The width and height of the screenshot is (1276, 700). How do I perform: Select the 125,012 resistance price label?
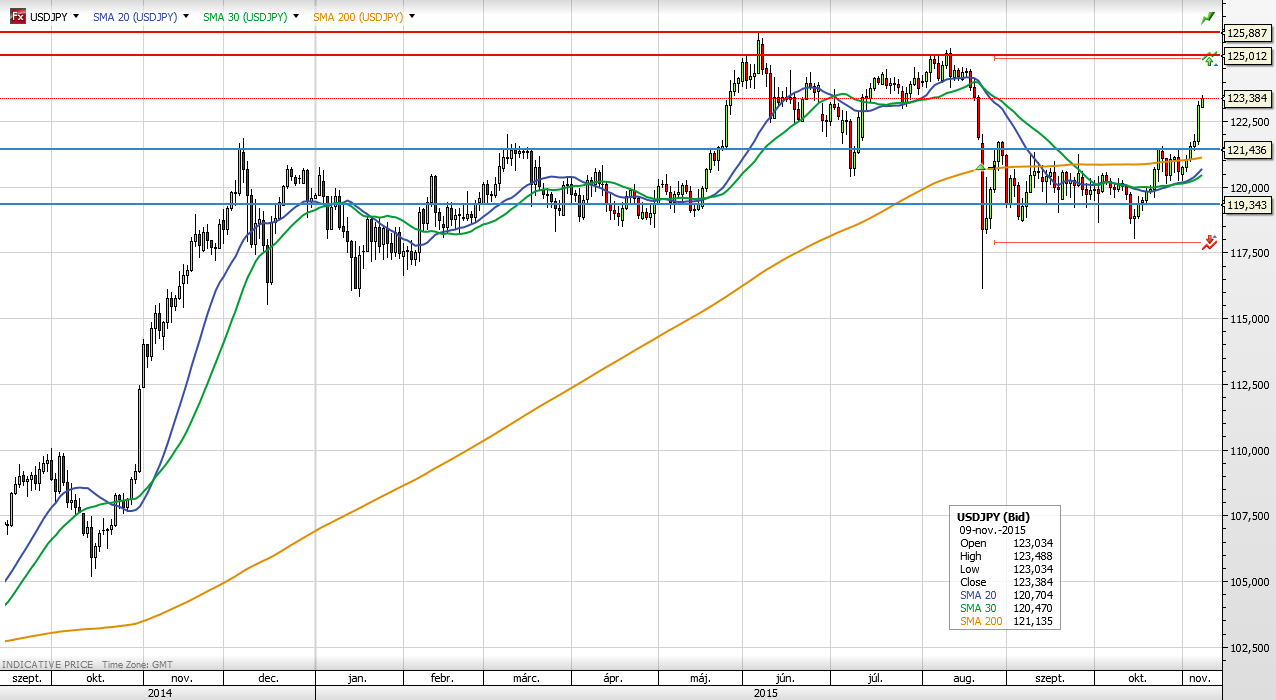click(x=1247, y=56)
